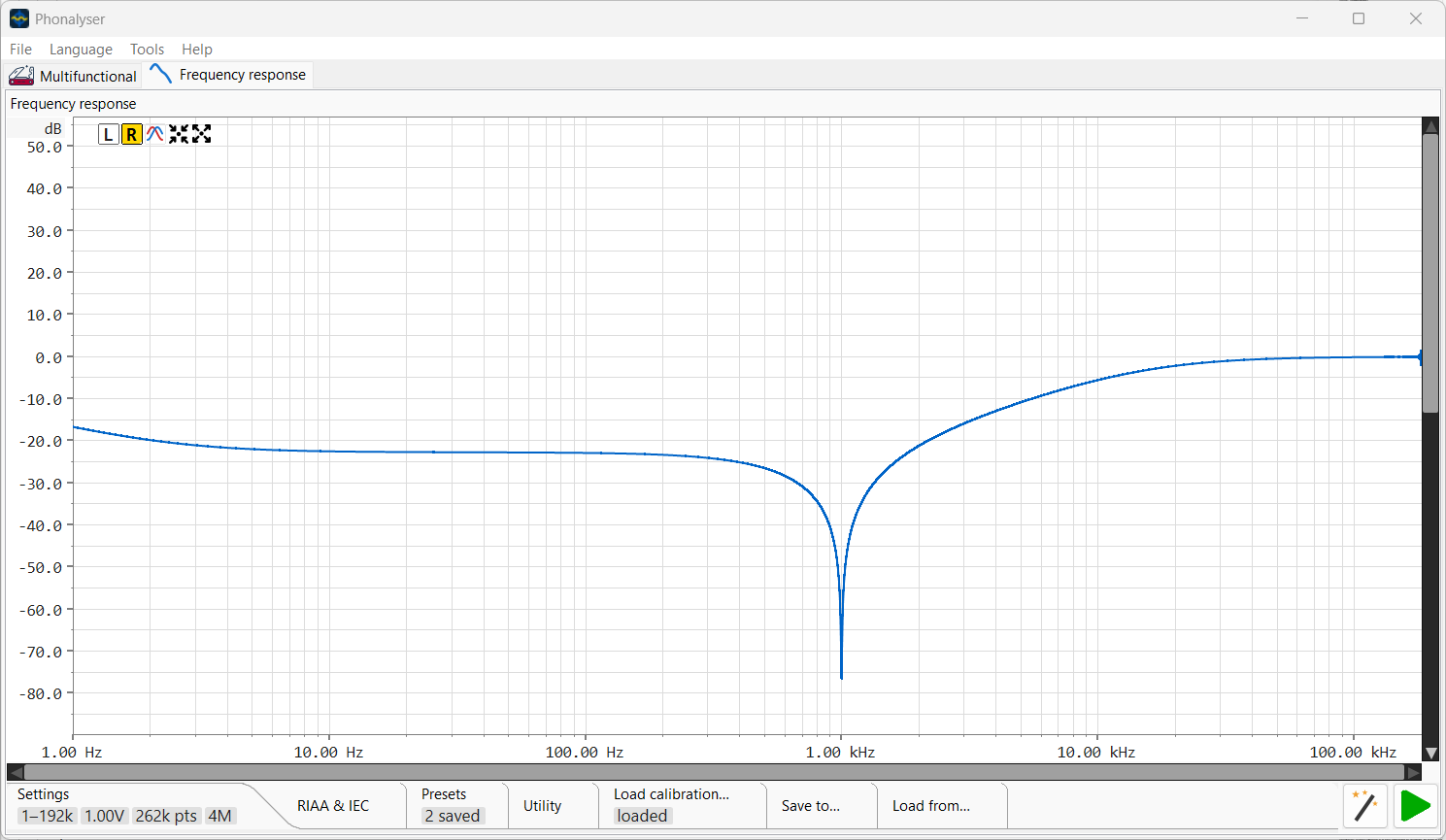Click the zoom-out arrows icon (pointing outward)
1446x840 pixels.
(x=201, y=134)
